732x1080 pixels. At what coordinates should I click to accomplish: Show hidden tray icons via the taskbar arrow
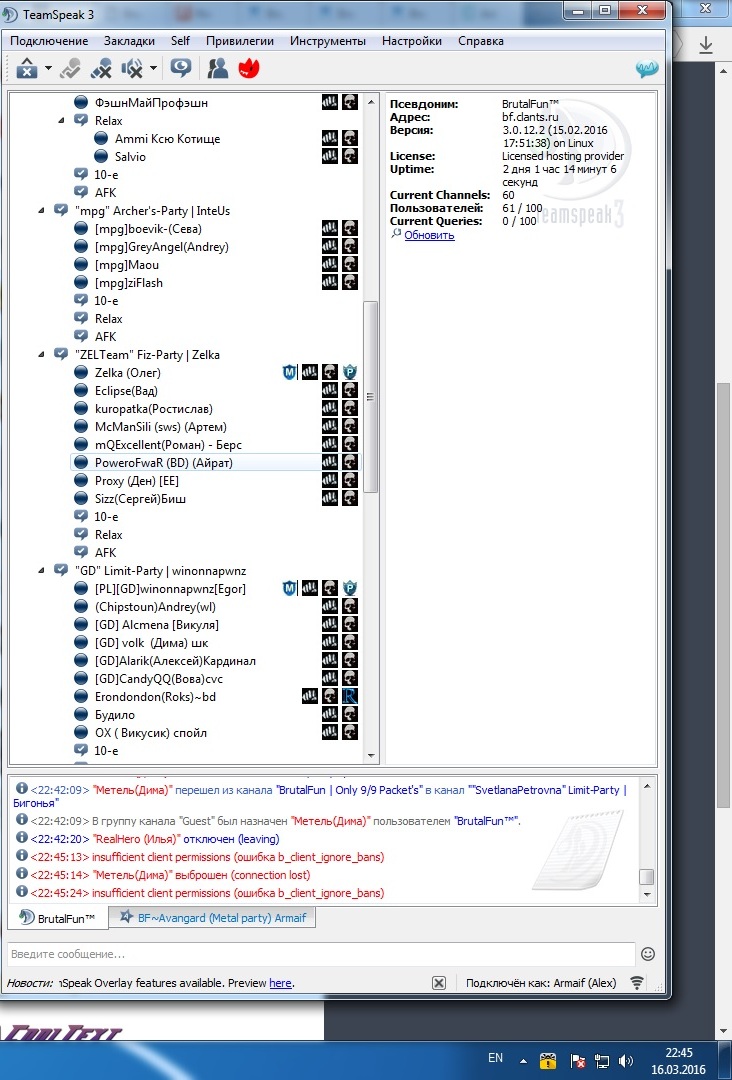pos(523,1061)
